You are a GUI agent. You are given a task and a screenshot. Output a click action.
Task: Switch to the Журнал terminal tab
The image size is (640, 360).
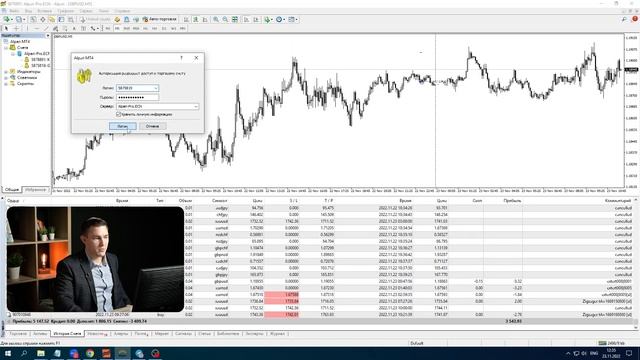(278, 334)
